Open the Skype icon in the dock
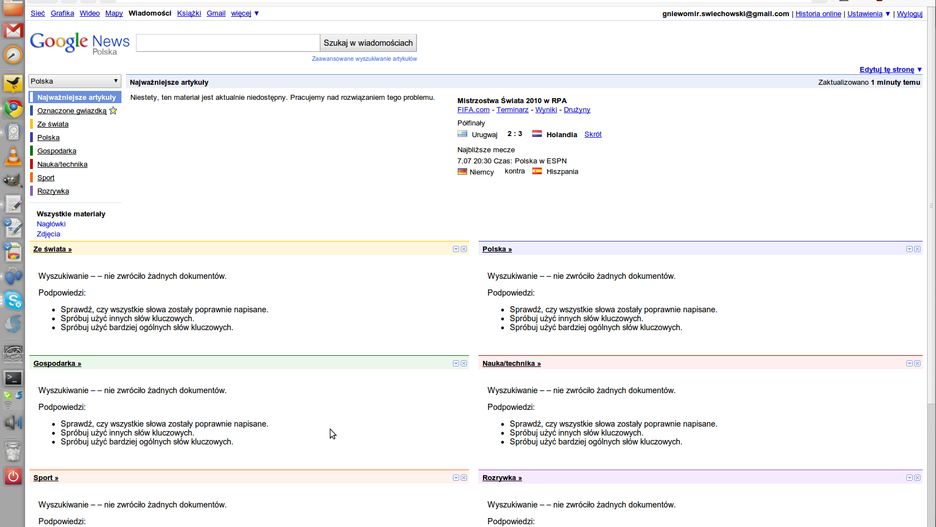 13,299
